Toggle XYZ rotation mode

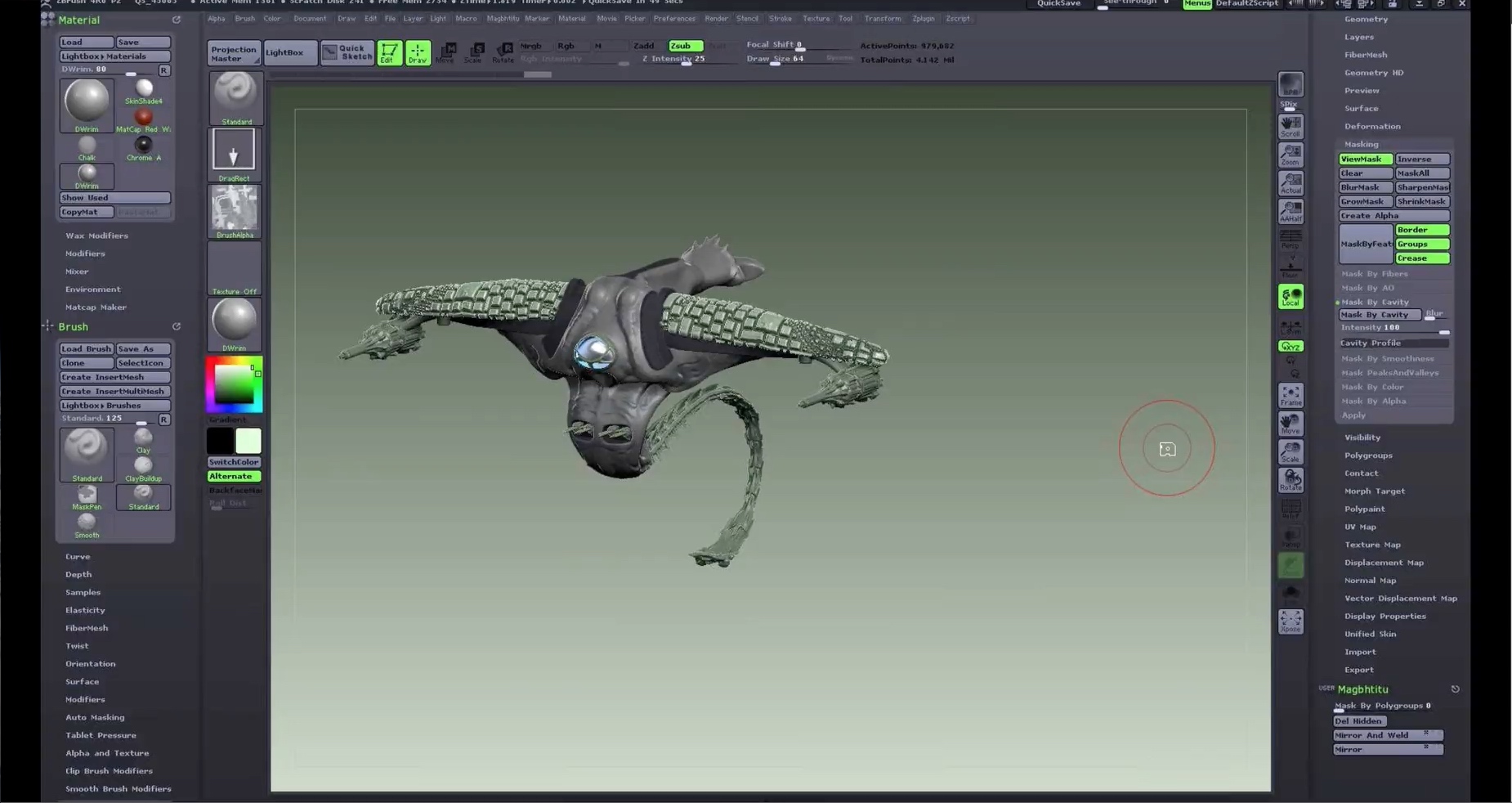[1291, 347]
